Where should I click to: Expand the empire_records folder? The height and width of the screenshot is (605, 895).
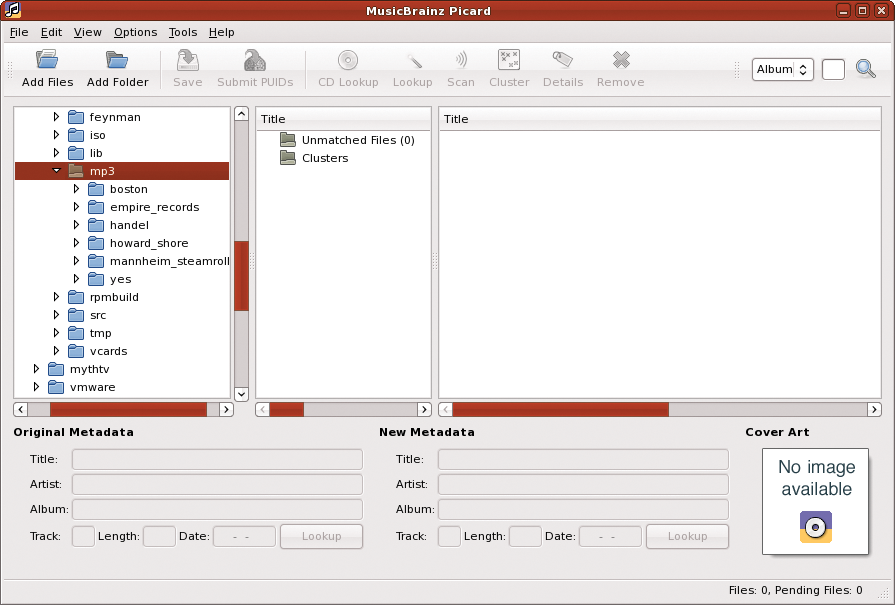tap(76, 207)
